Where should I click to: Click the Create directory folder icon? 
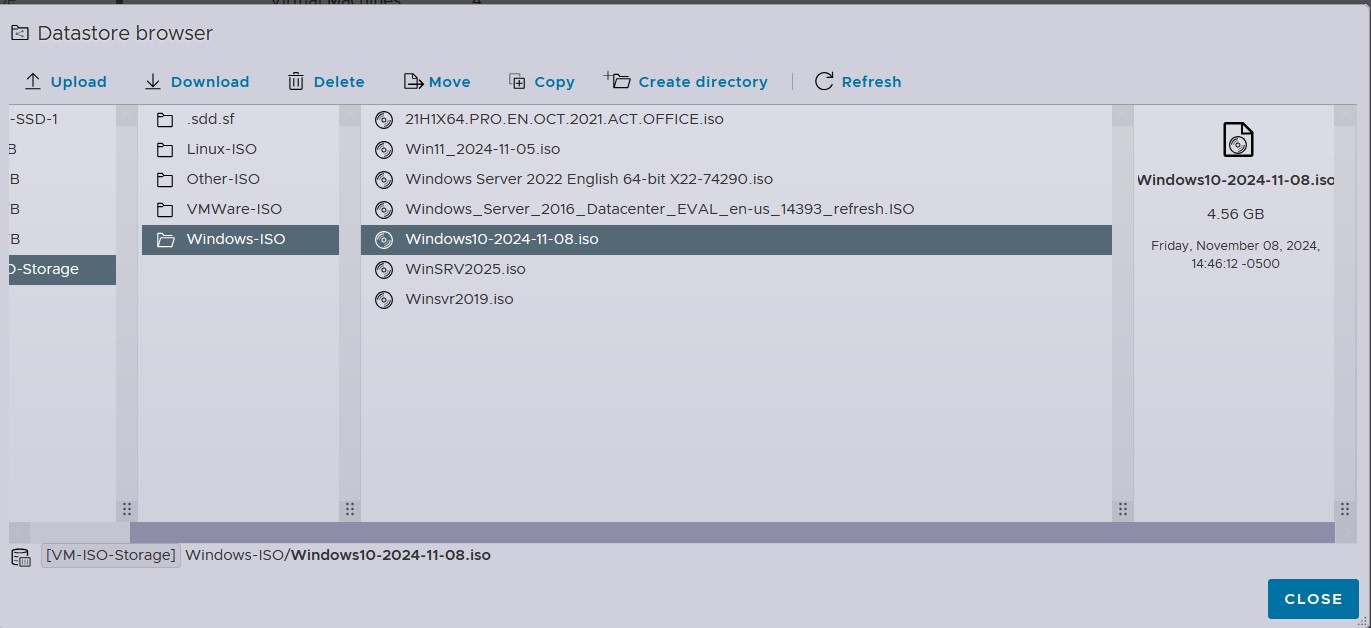[618, 81]
